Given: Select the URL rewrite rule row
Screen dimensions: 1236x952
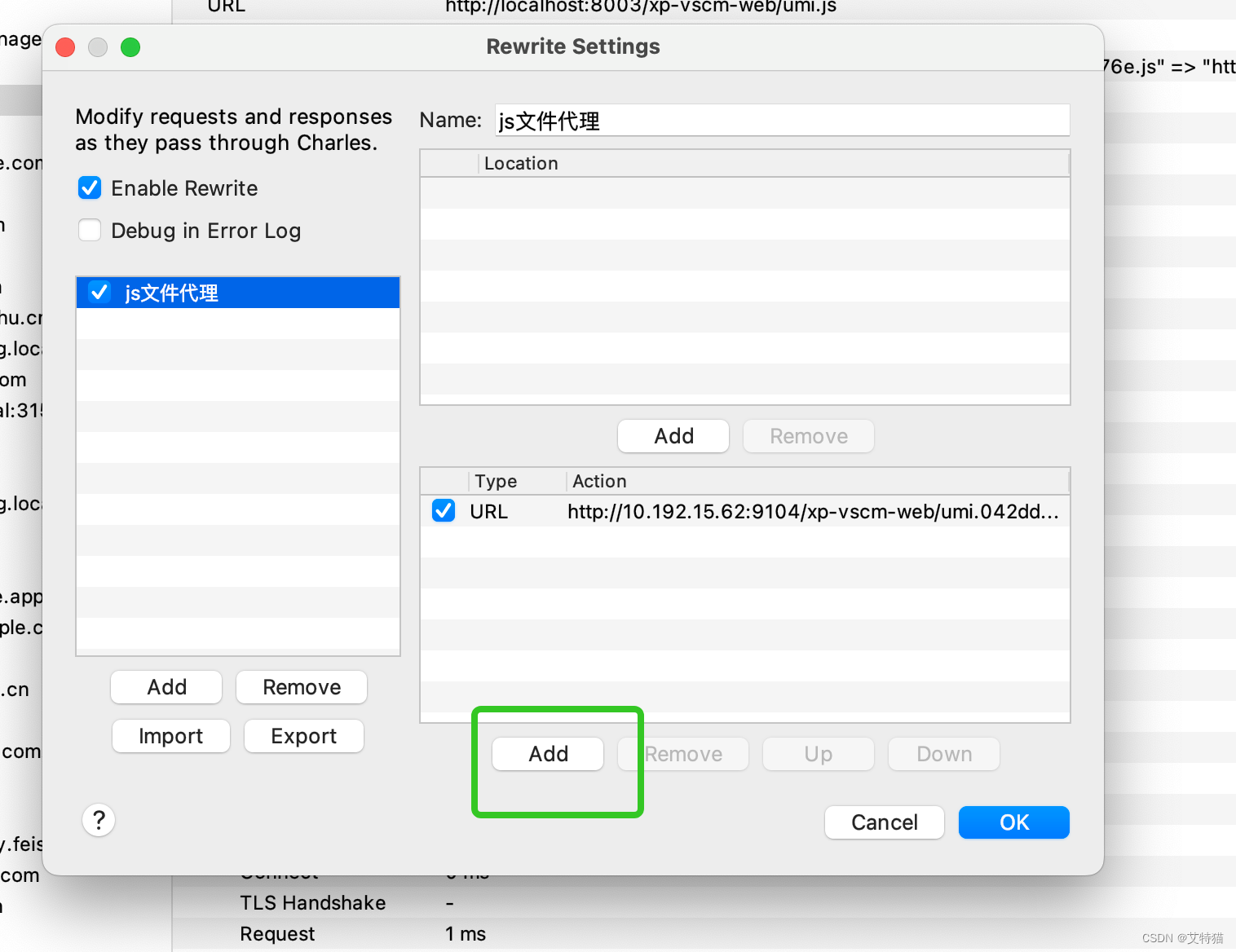Looking at the screenshot, I should tap(734, 511).
